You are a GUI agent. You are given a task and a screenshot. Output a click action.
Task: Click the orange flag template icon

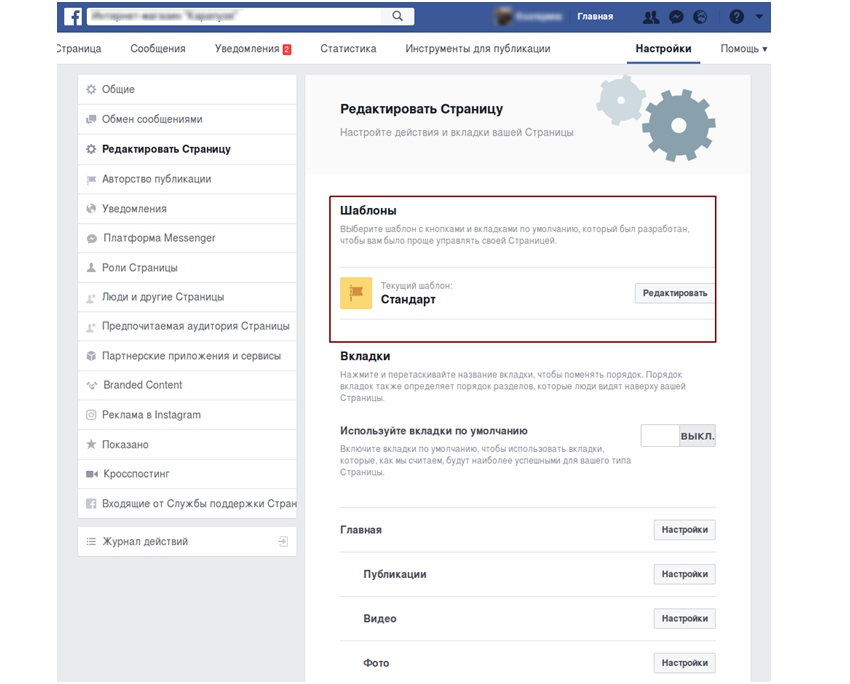tap(356, 293)
